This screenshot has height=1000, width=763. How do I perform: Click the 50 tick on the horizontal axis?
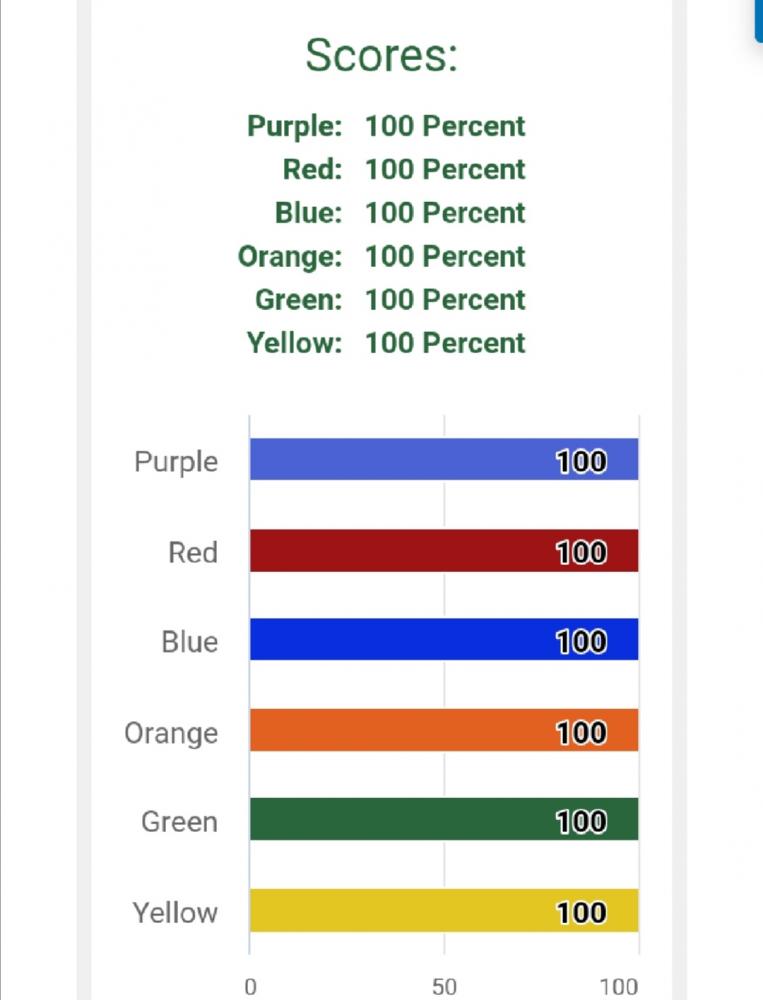pyautogui.click(x=444, y=987)
